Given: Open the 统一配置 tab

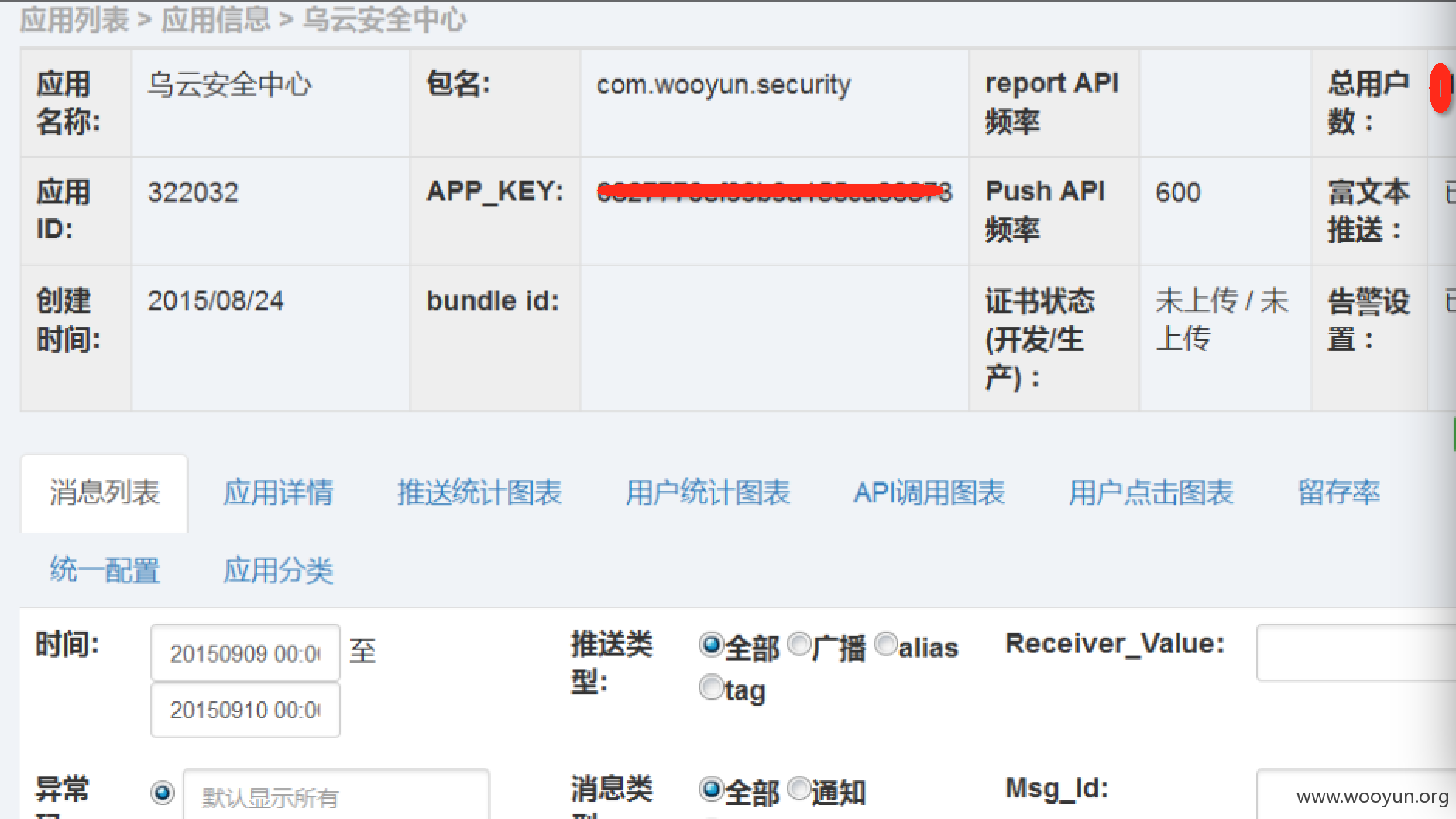Looking at the screenshot, I should click(x=105, y=571).
